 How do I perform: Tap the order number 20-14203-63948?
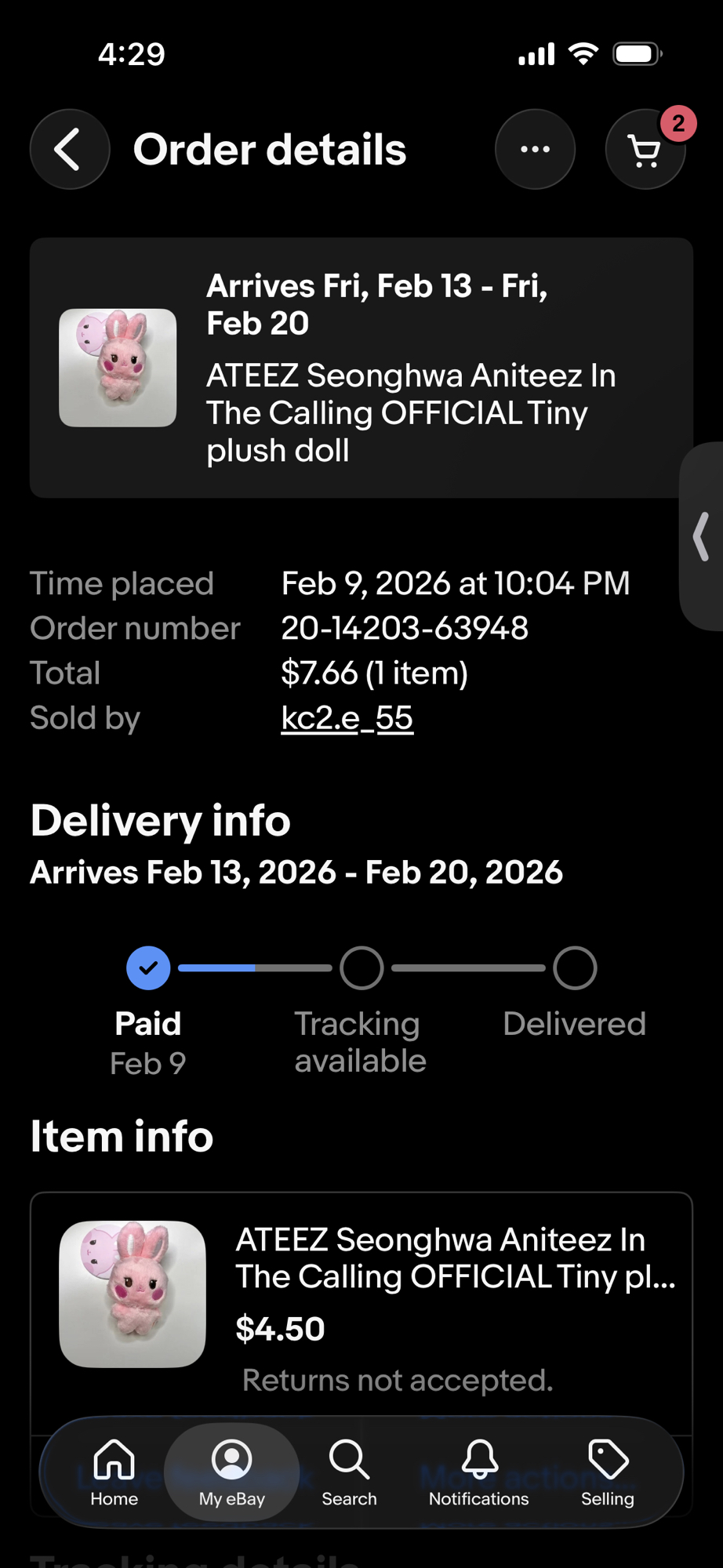point(405,628)
